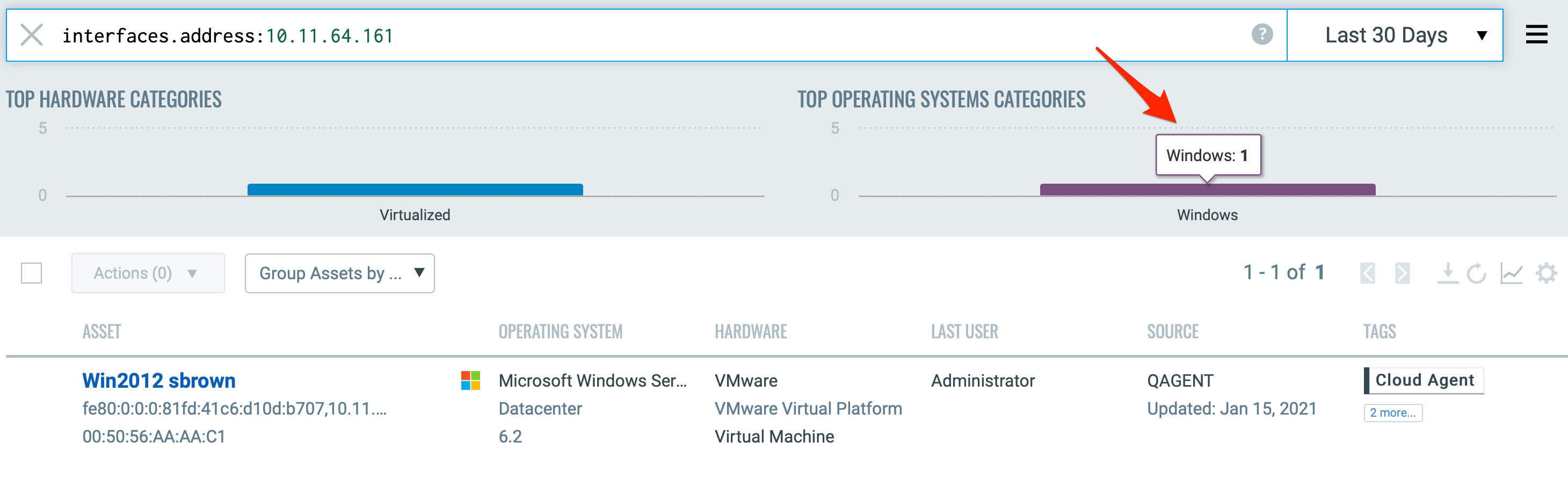Image resolution: width=1568 pixels, height=493 pixels.
Task: Click the TOP OPERATING SYSTEMS CATEGORIES heading
Action: click(x=941, y=99)
